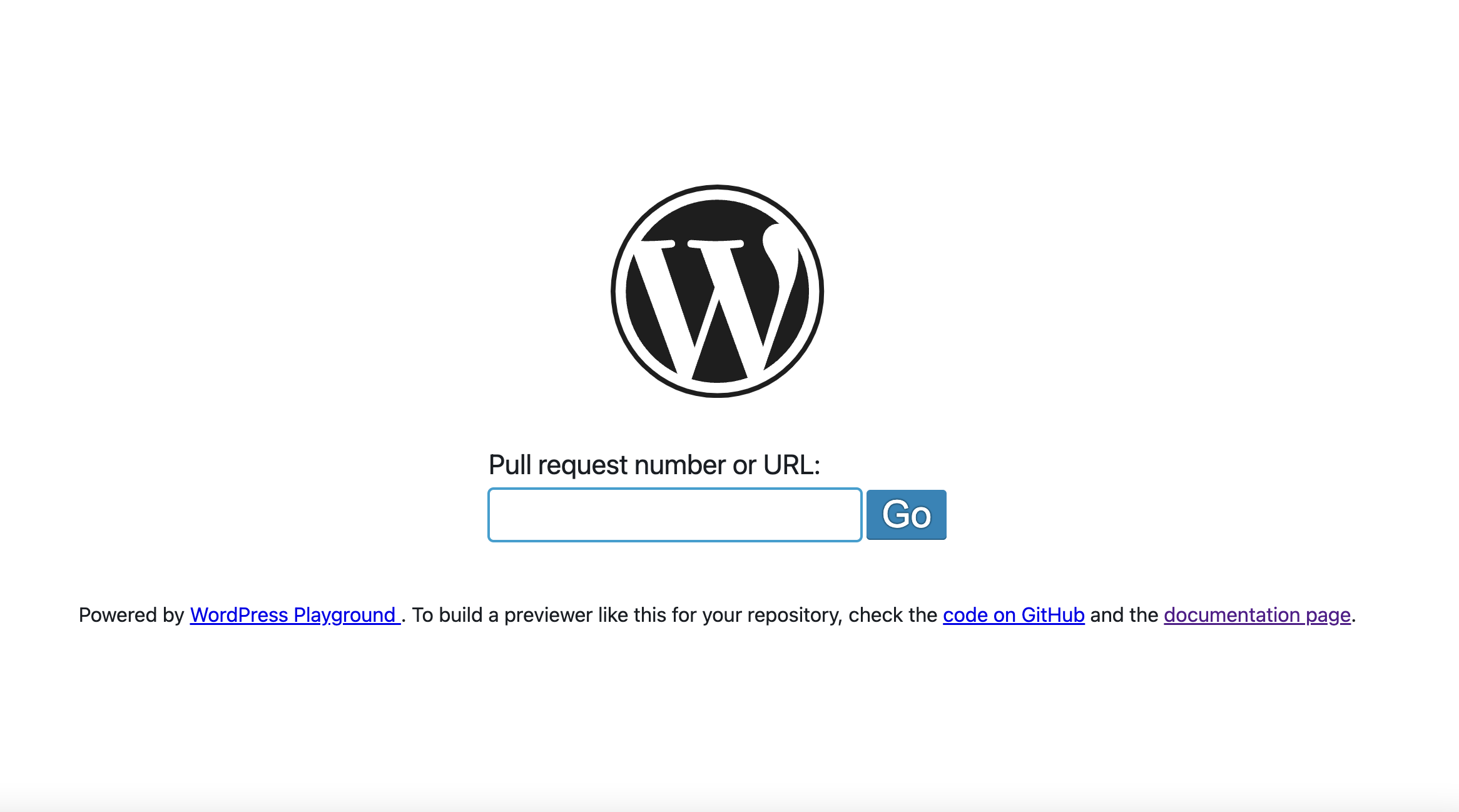
Task: Select the white W letter inside the logo
Action: point(716,300)
